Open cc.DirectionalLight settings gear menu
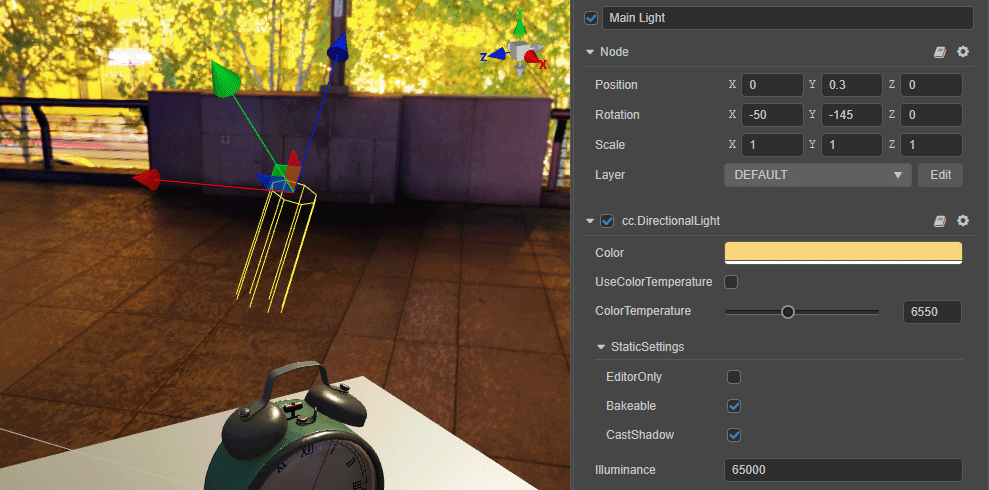This screenshot has width=989, height=490. 963,221
